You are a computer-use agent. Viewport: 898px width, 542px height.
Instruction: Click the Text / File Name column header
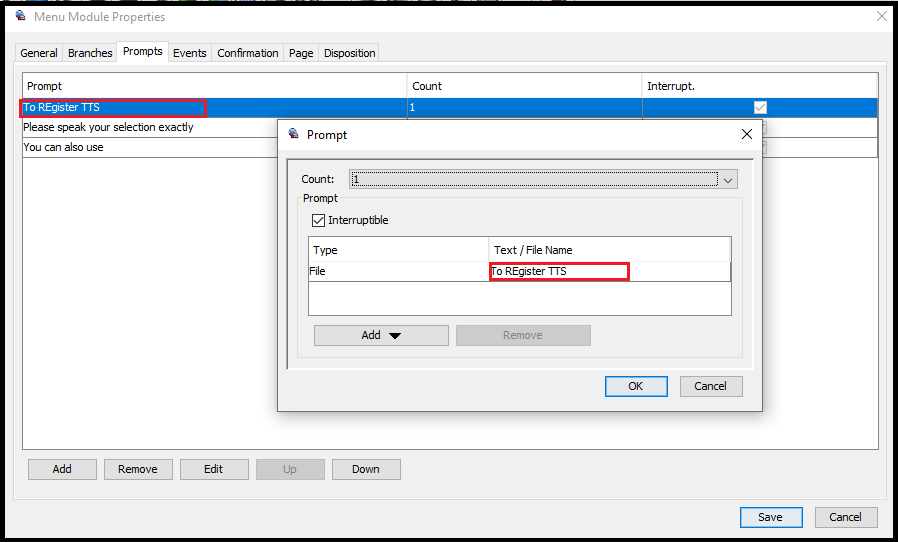pos(609,250)
